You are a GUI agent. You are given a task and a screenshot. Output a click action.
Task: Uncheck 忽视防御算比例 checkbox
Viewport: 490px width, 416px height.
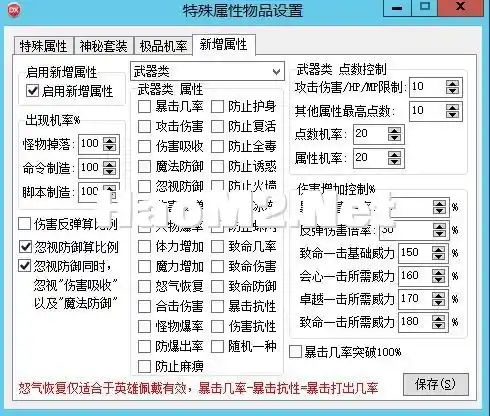point(25,247)
